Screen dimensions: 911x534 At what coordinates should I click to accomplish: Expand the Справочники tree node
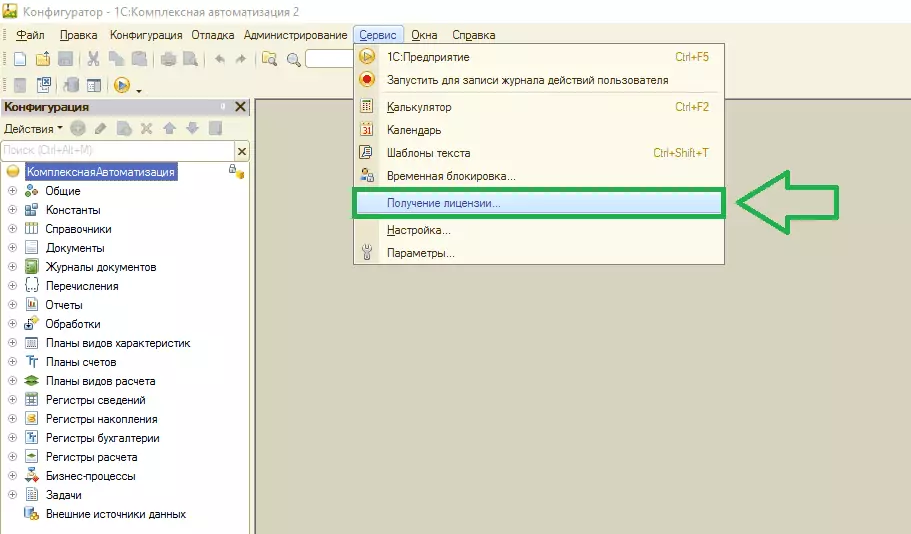tap(13, 229)
